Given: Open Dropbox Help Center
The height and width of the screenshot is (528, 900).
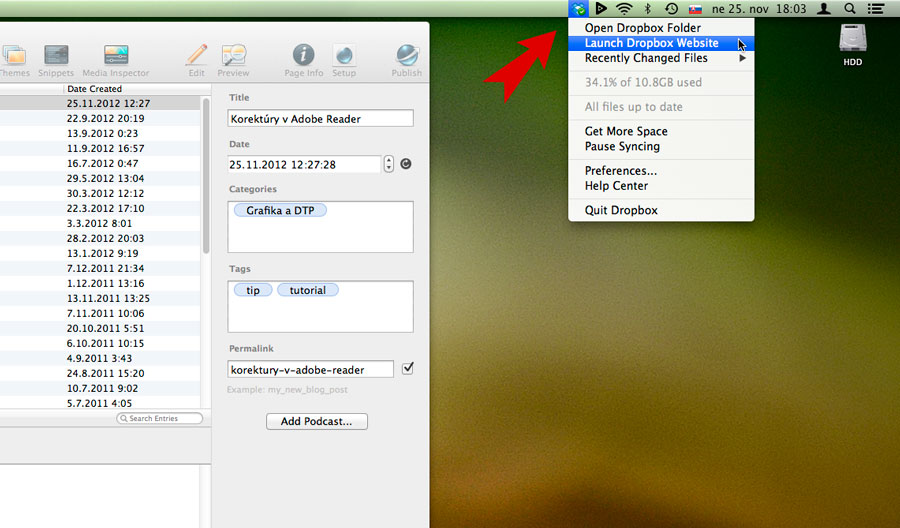Looking at the screenshot, I should 661,186.
